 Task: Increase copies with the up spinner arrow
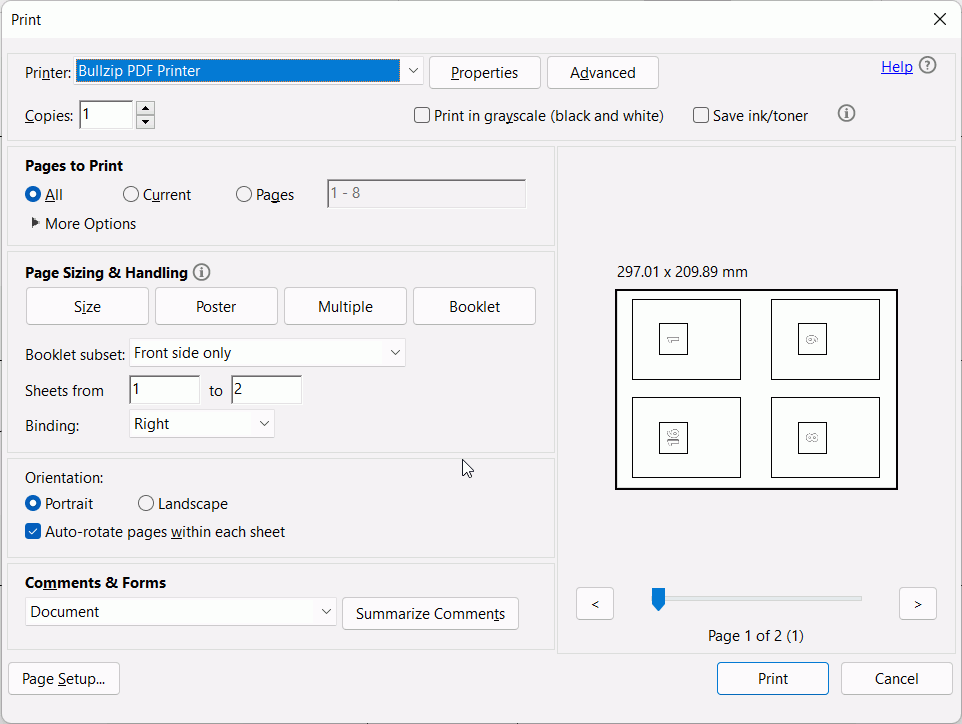[145, 109]
